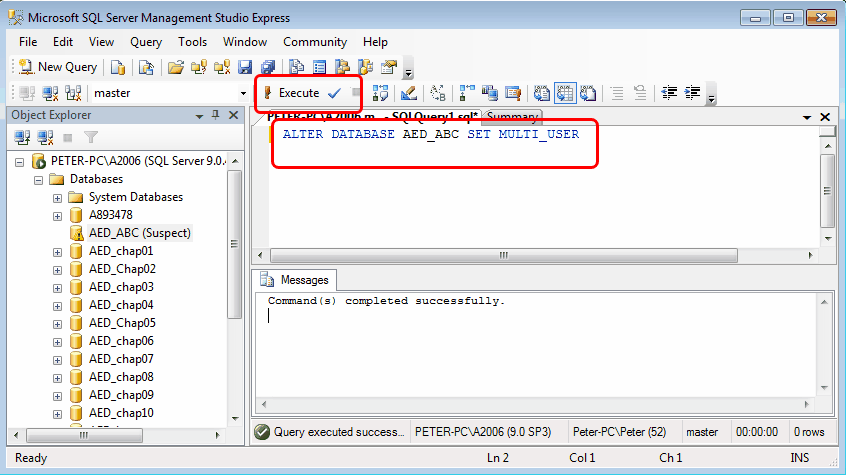Click the Save floppy disk icon
846x475 pixels.
coord(245,67)
